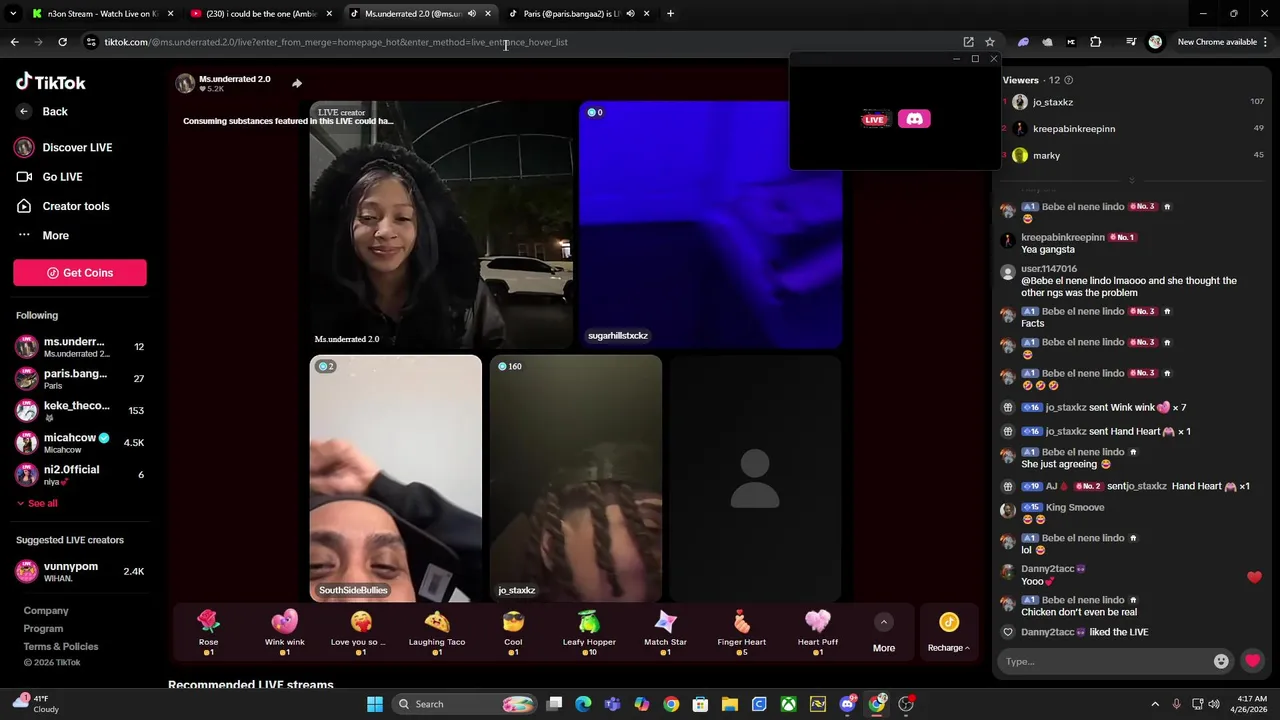
Task: Select jo_staxkz guest video tile
Action: 575,478
